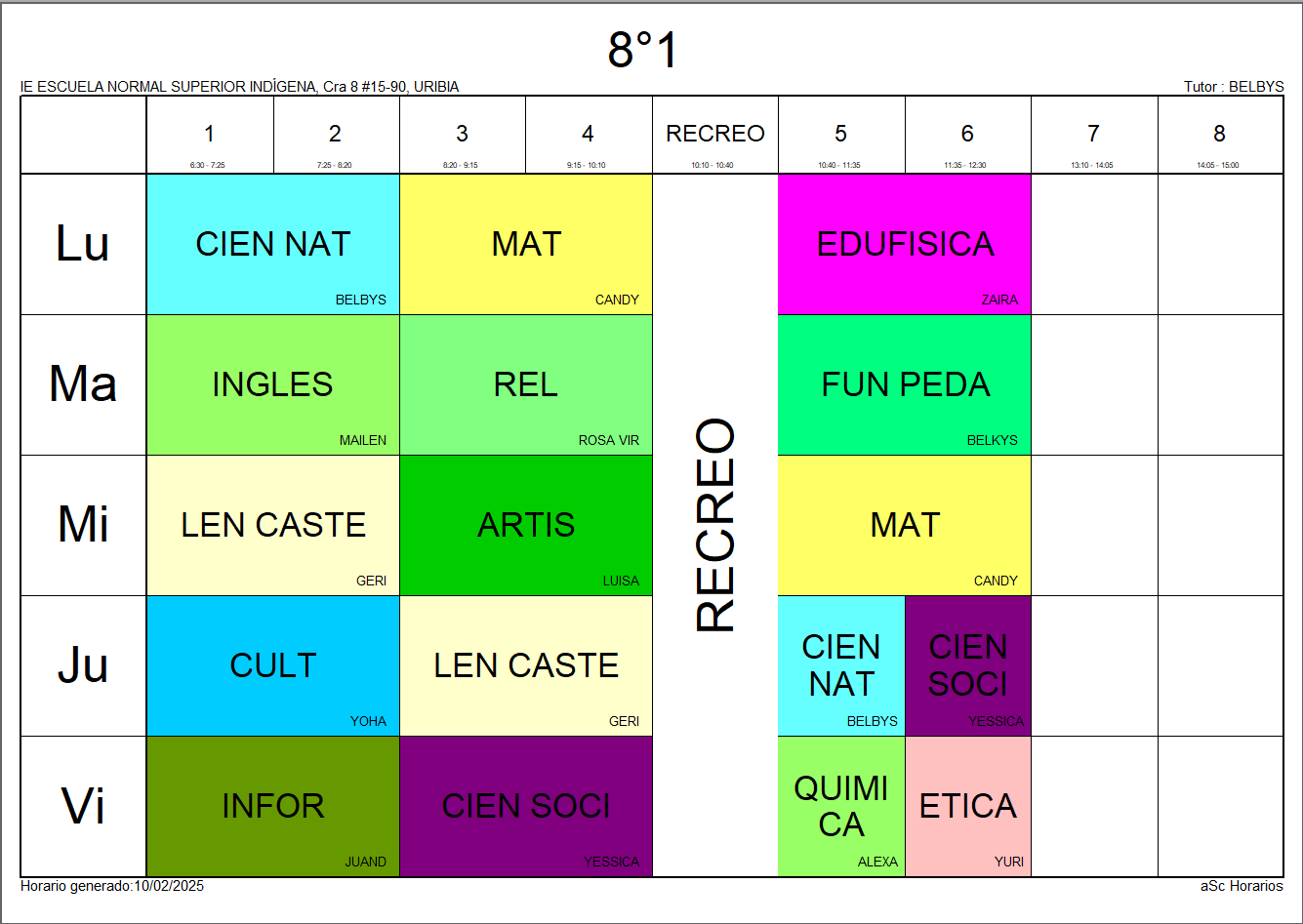Screen dimensions: 1303x924
Task: Open the INGLES lesson taught by MAILEN
Action: pos(272,384)
